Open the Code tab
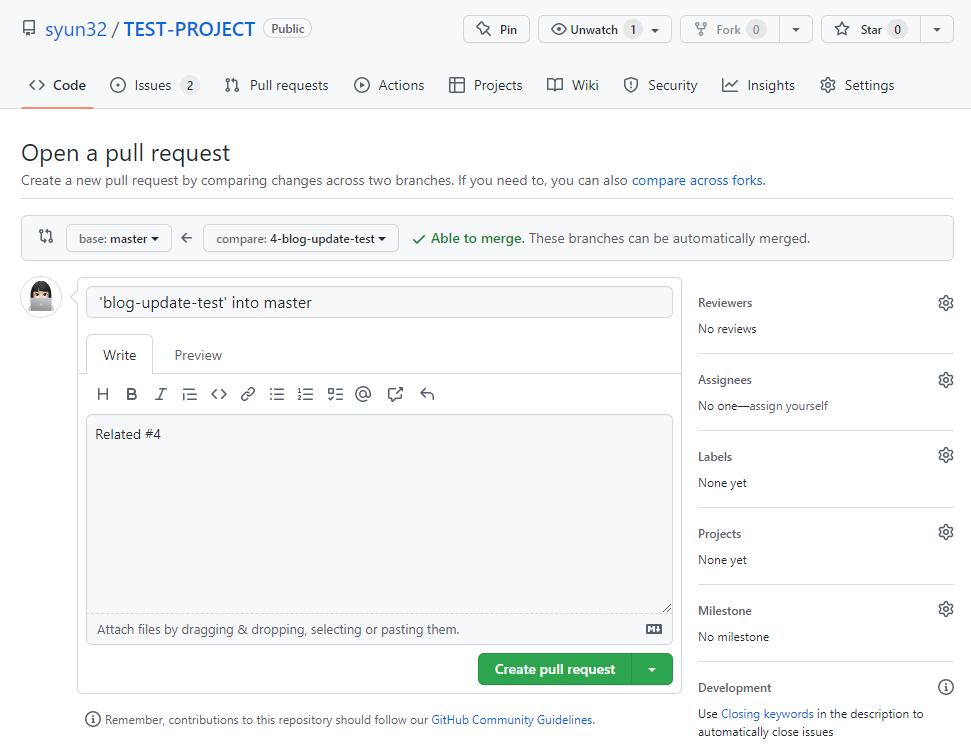Image resolution: width=971 pixels, height=748 pixels. pos(57,85)
